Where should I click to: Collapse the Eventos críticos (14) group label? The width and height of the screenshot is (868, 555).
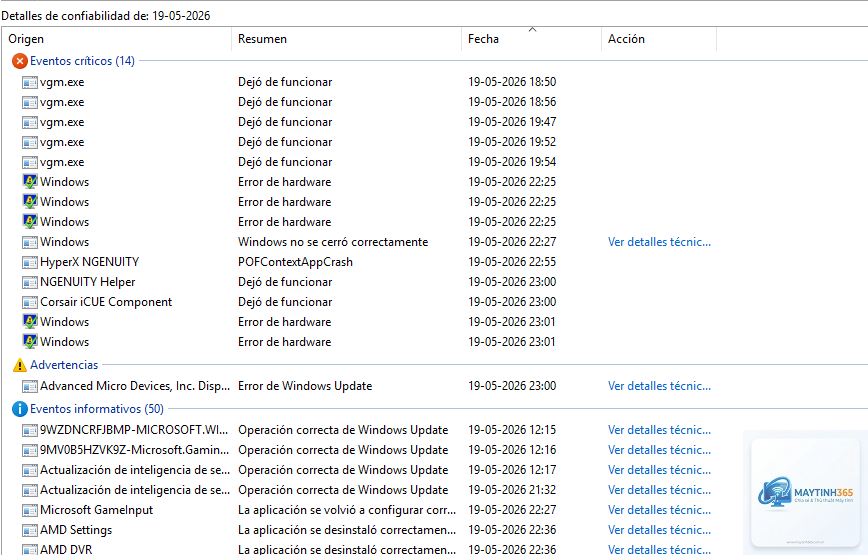click(x=82, y=61)
